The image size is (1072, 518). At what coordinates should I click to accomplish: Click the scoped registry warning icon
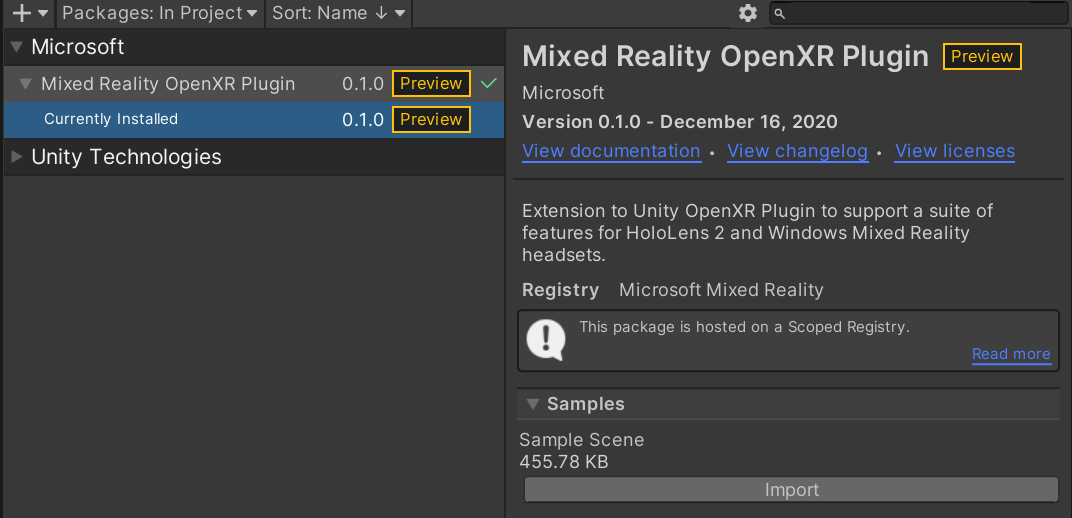pos(546,340)
